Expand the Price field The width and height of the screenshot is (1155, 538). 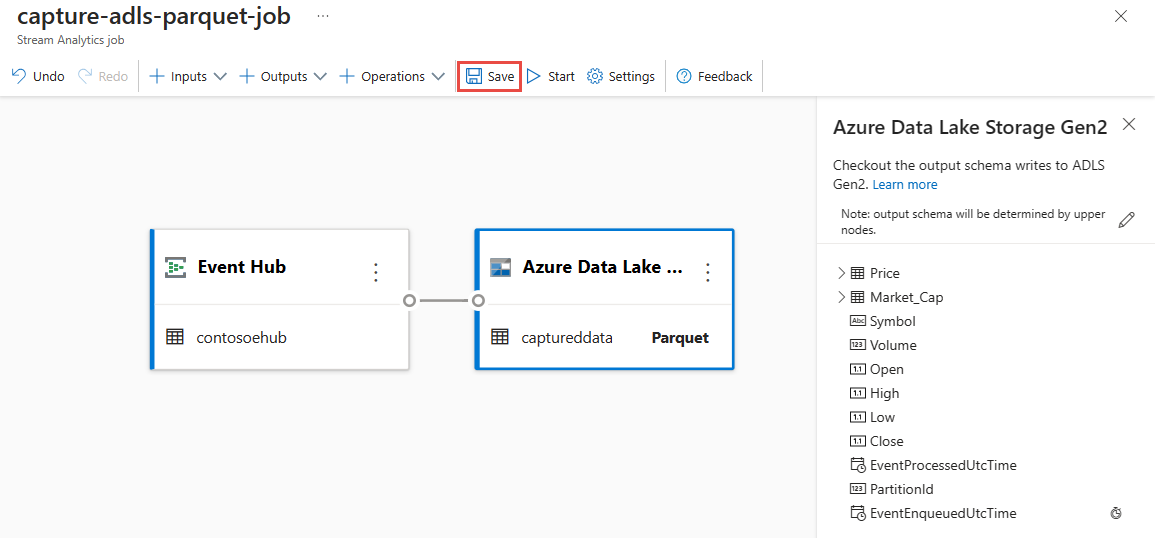tap(841, 273)
